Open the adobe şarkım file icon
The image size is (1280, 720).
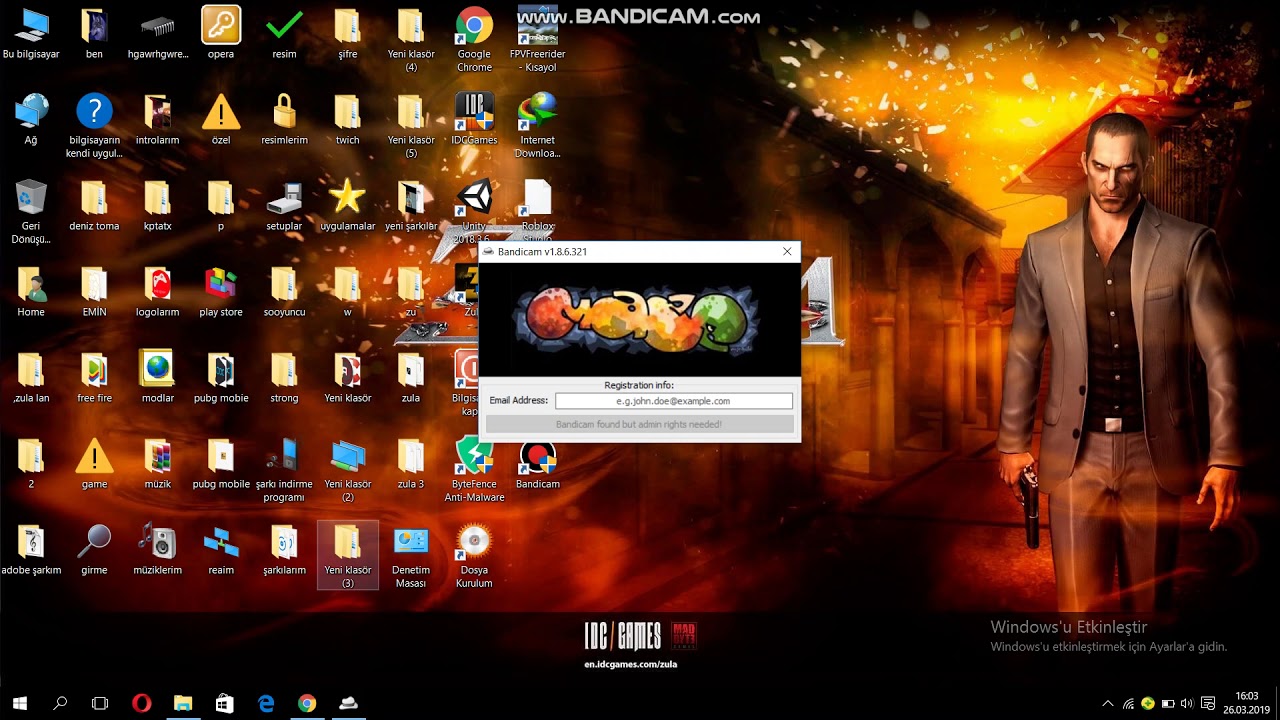tap(31, 542)
